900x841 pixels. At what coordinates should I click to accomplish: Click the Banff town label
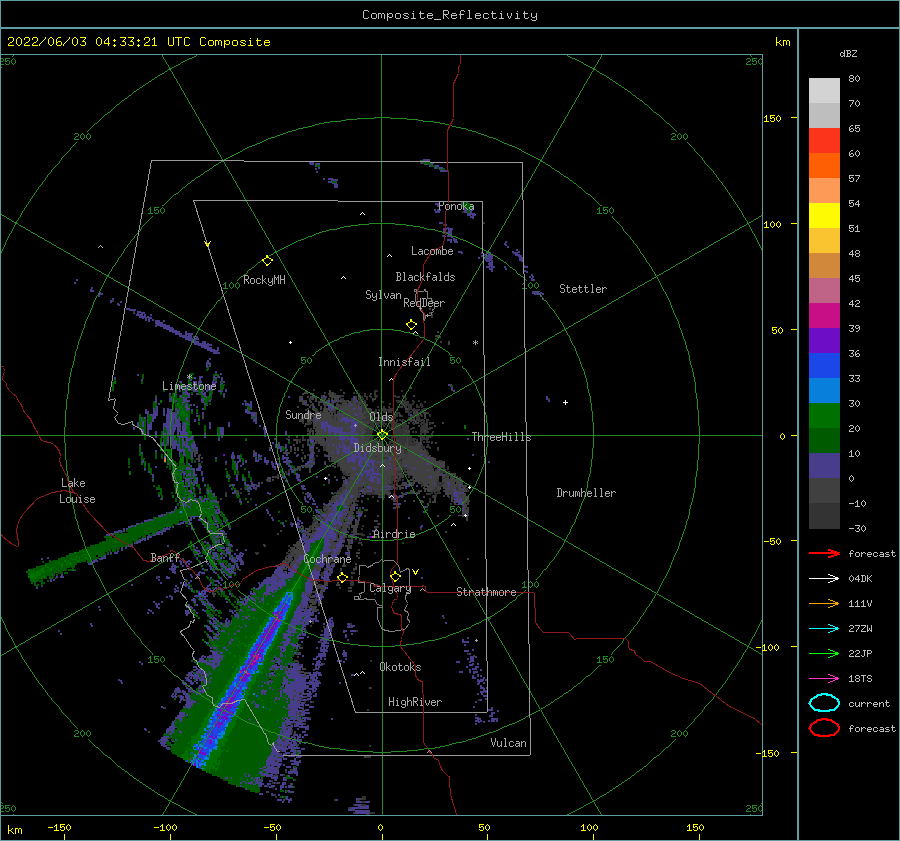[x=165, y=557]
